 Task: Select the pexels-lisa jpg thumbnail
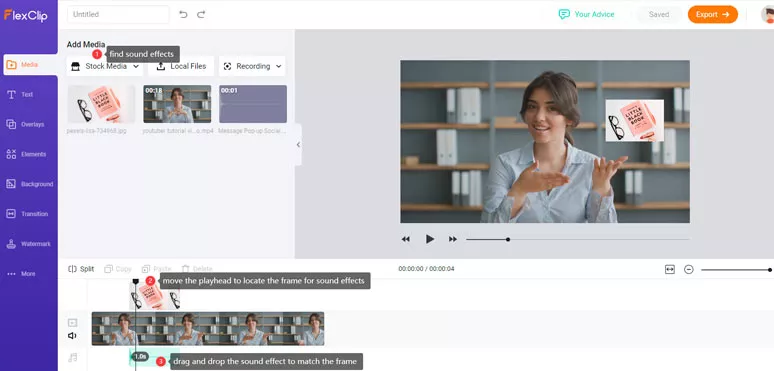(x=101, y=104)
